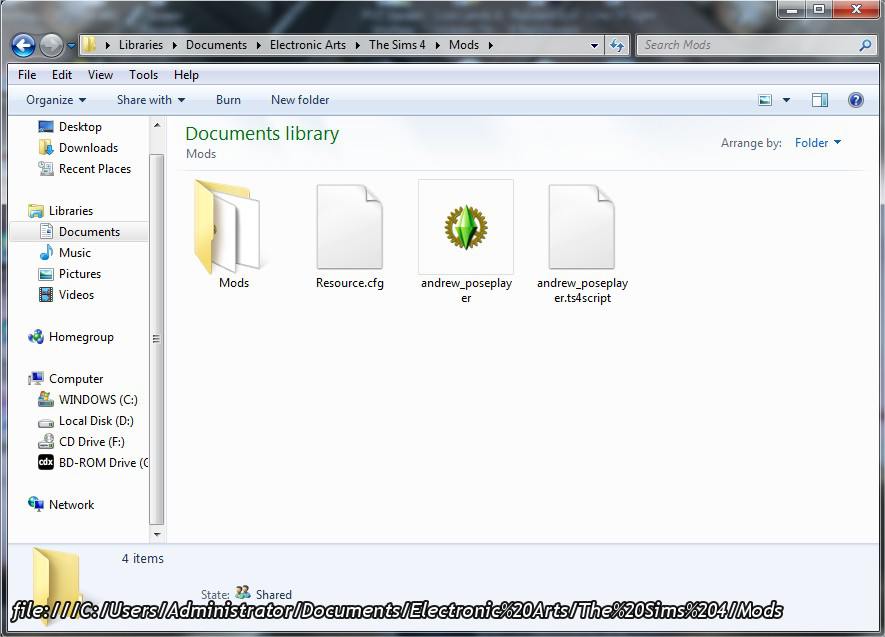Click the navigation pane scroll down arrow
885x637 pixels.
[x=157, y=534]
